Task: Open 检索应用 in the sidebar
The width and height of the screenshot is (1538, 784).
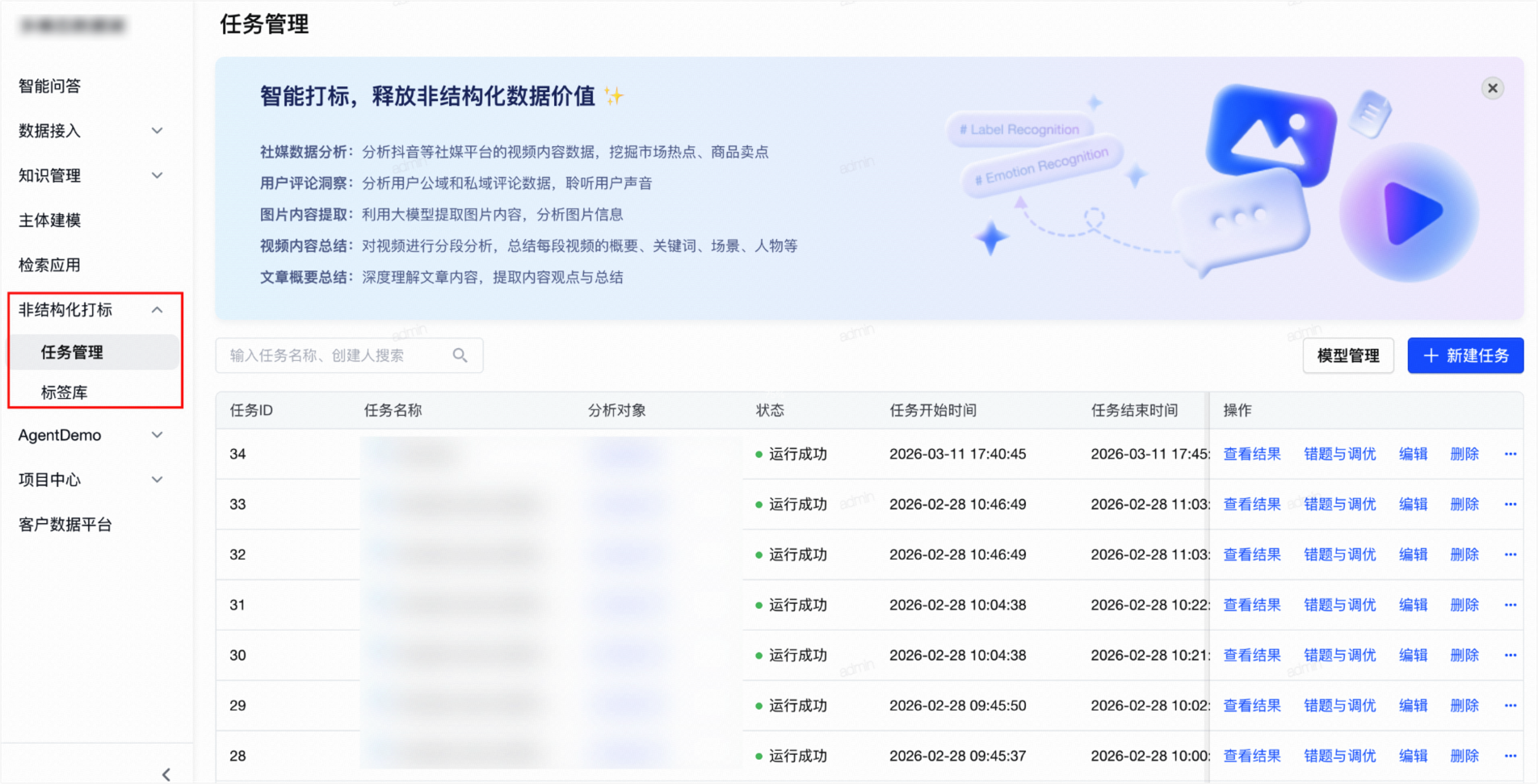Action: click(49, 265)
